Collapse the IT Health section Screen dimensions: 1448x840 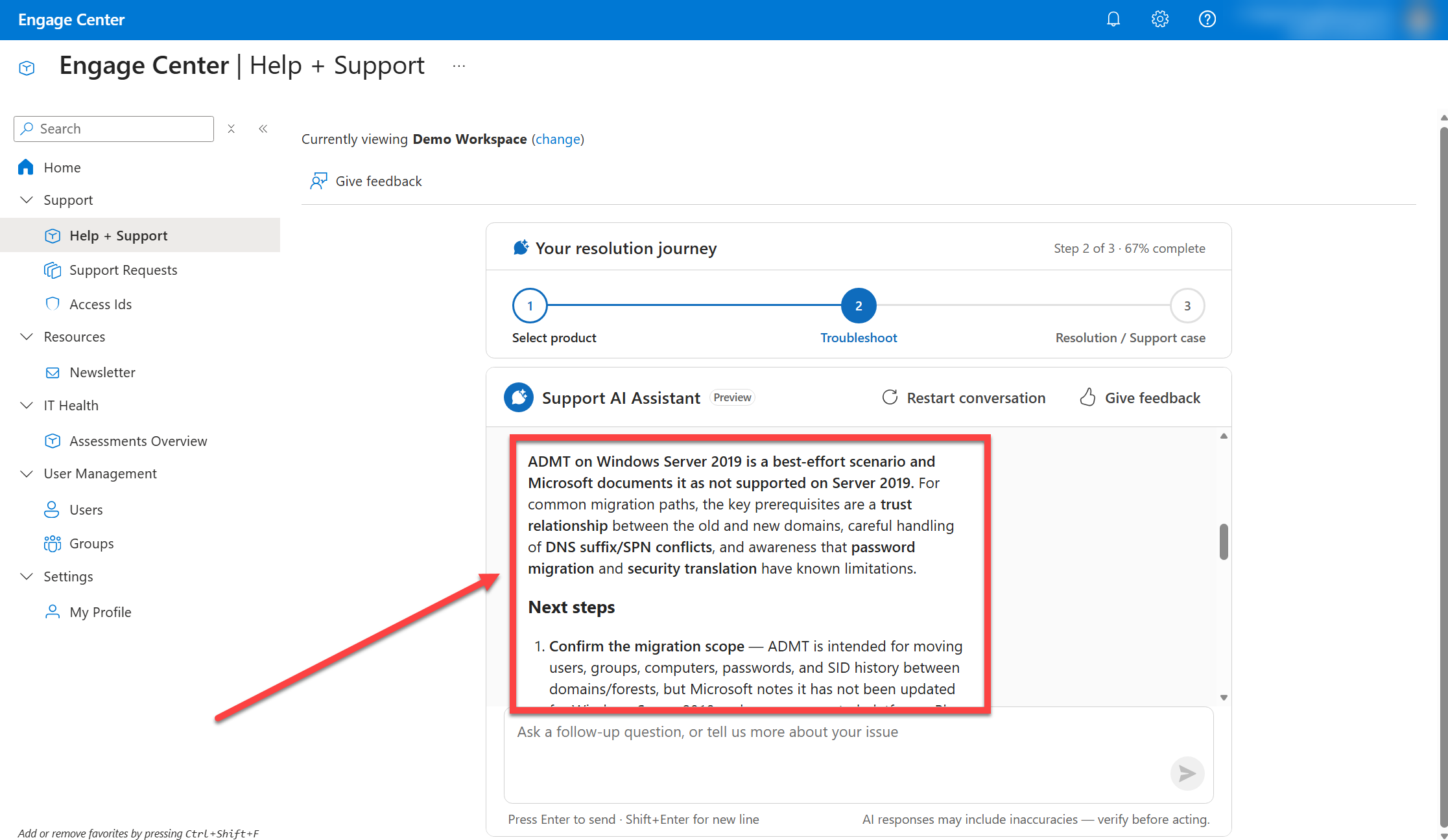click(27, 406)
